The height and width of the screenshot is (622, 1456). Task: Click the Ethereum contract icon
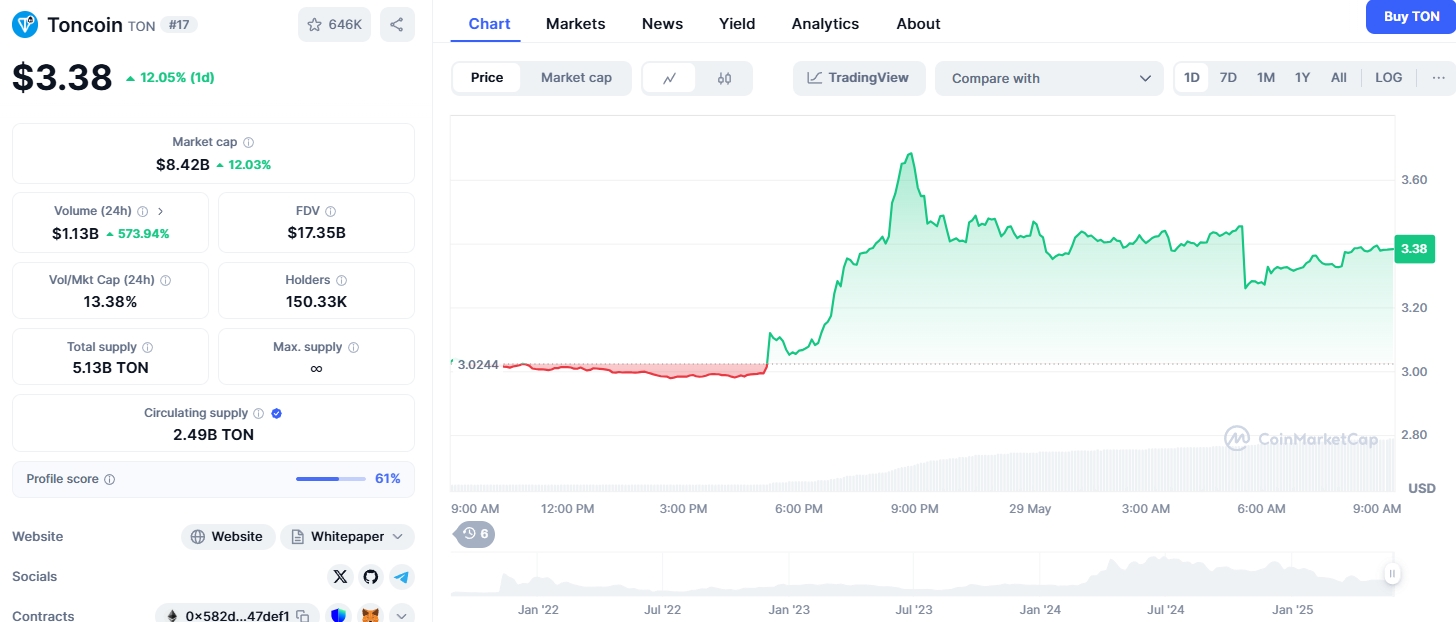(171, 616)
